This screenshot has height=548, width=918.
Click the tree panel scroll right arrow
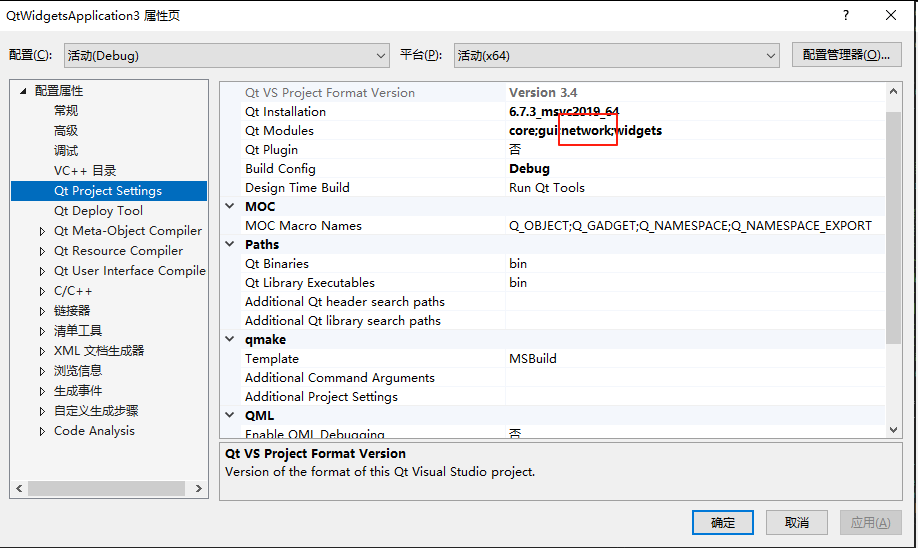tap(198, 488)
